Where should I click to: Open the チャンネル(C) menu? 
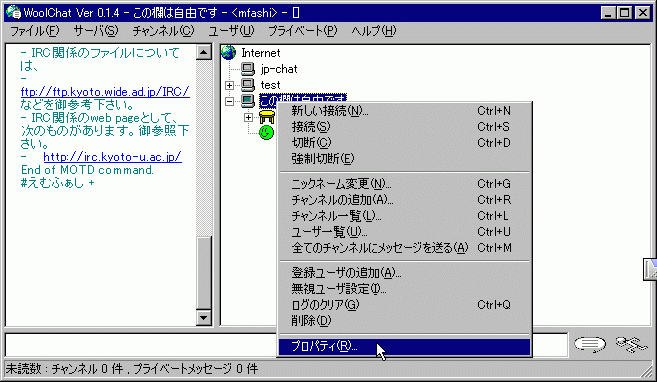tap(163, 31)
